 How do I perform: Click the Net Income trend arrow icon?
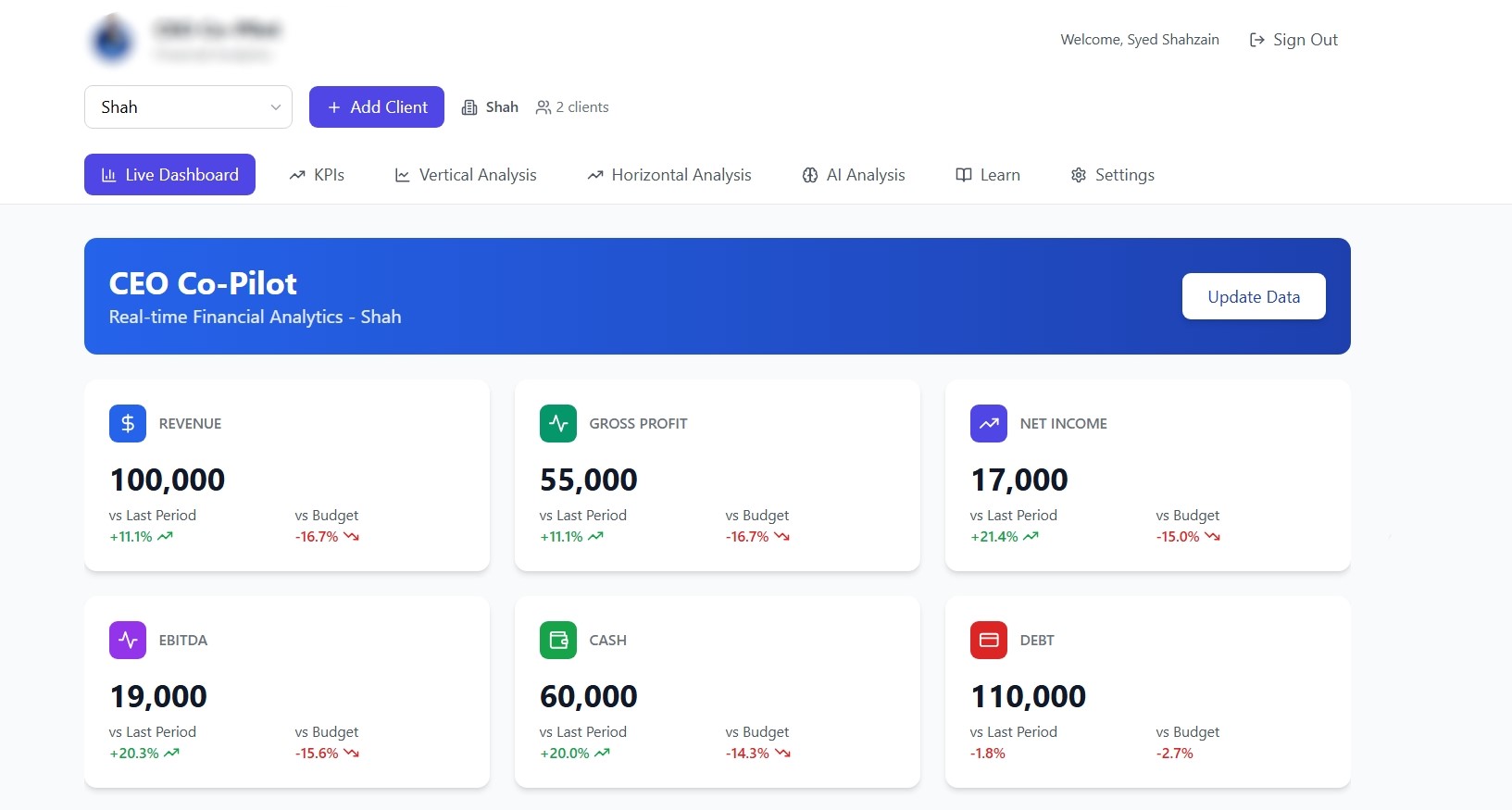(989, 423)
